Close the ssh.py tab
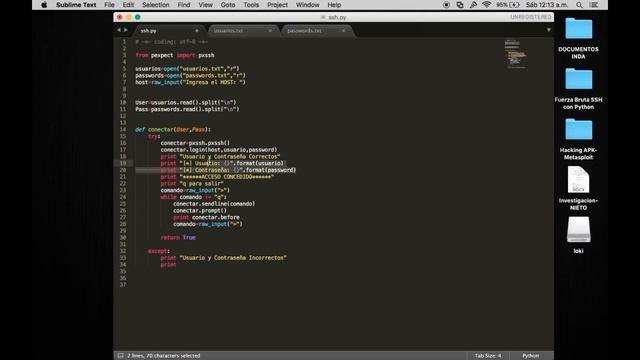Viewport: 640px width, 360px height. 197,31
